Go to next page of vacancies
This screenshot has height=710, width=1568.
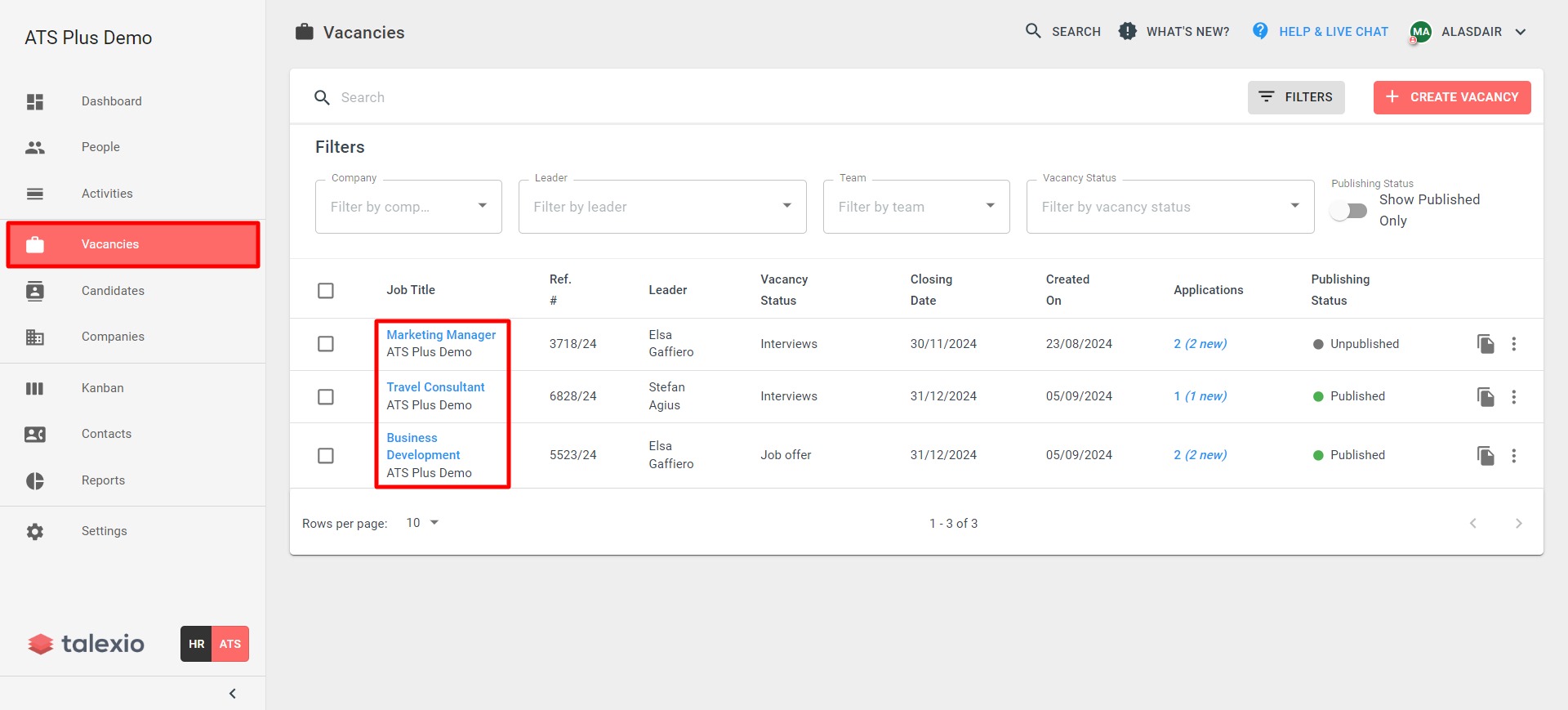click(1518, 523)
